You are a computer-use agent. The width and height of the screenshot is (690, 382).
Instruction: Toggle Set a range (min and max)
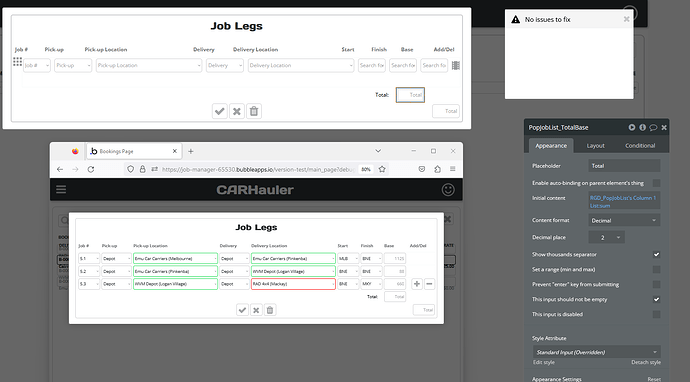click(x=656, y=269)
